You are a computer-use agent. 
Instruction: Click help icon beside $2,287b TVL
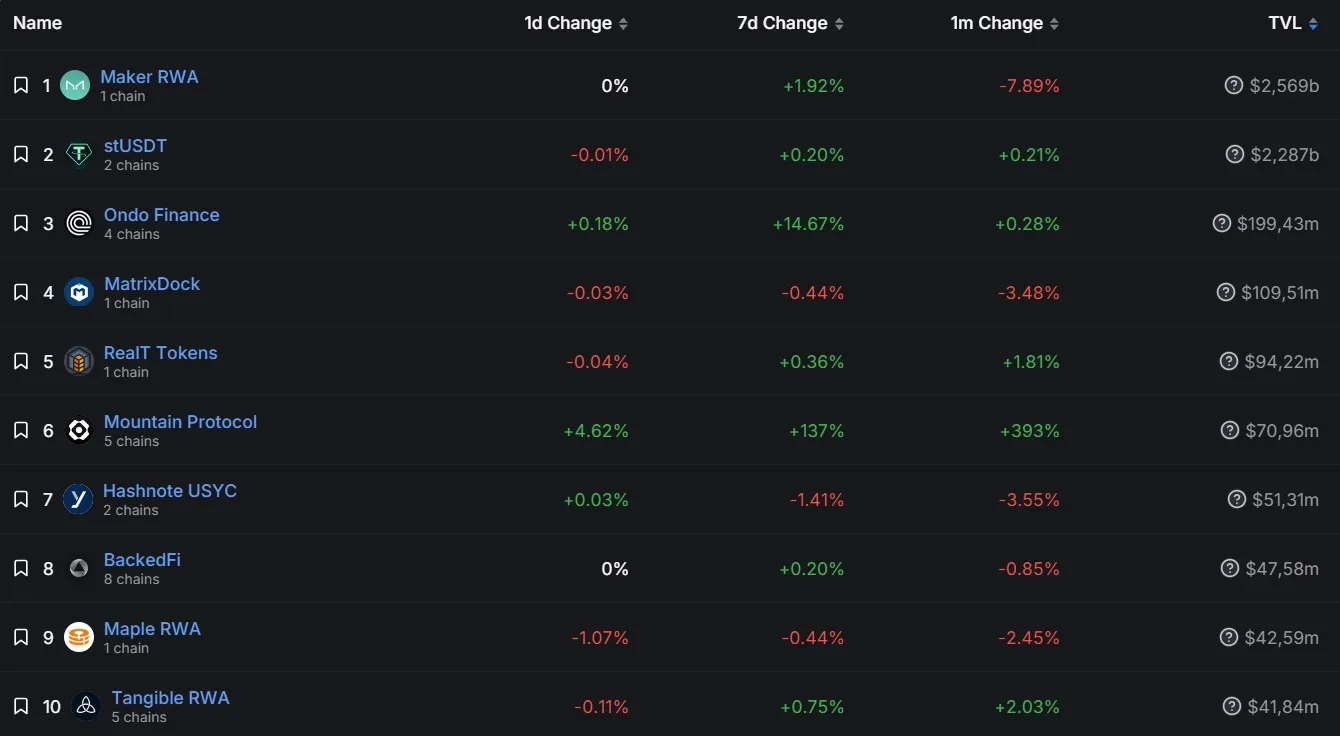tap(1235, 155)
